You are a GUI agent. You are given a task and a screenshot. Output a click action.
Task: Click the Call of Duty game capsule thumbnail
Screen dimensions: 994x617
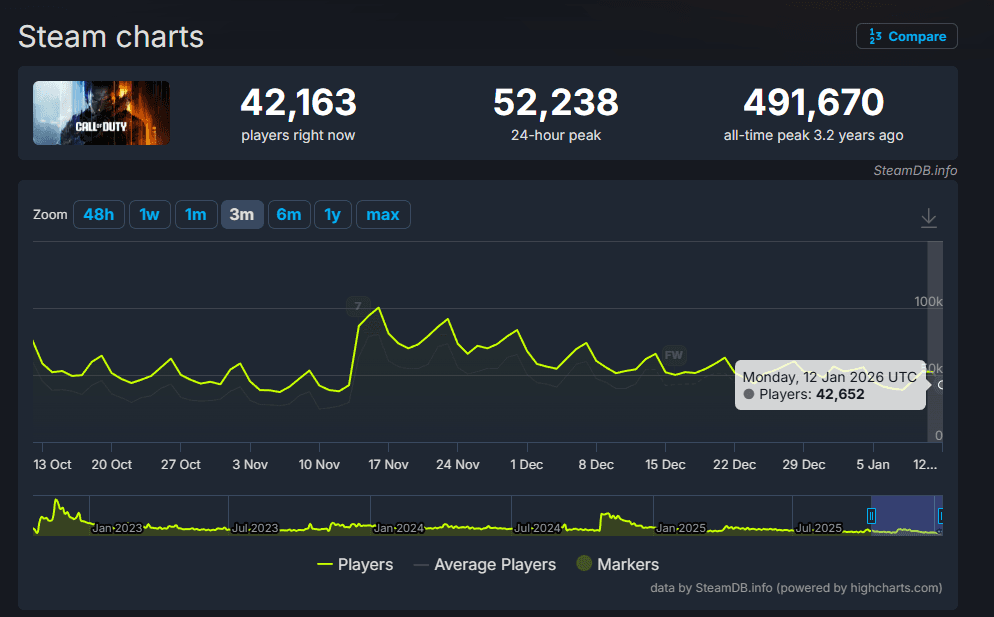(100, 113)
